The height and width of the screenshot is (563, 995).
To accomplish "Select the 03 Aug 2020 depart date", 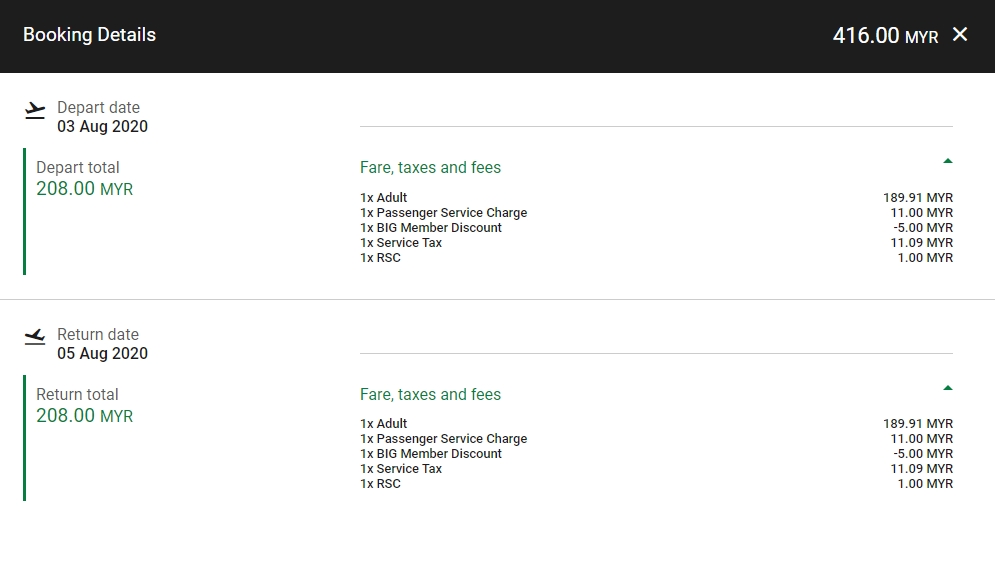I will point(102,127).
